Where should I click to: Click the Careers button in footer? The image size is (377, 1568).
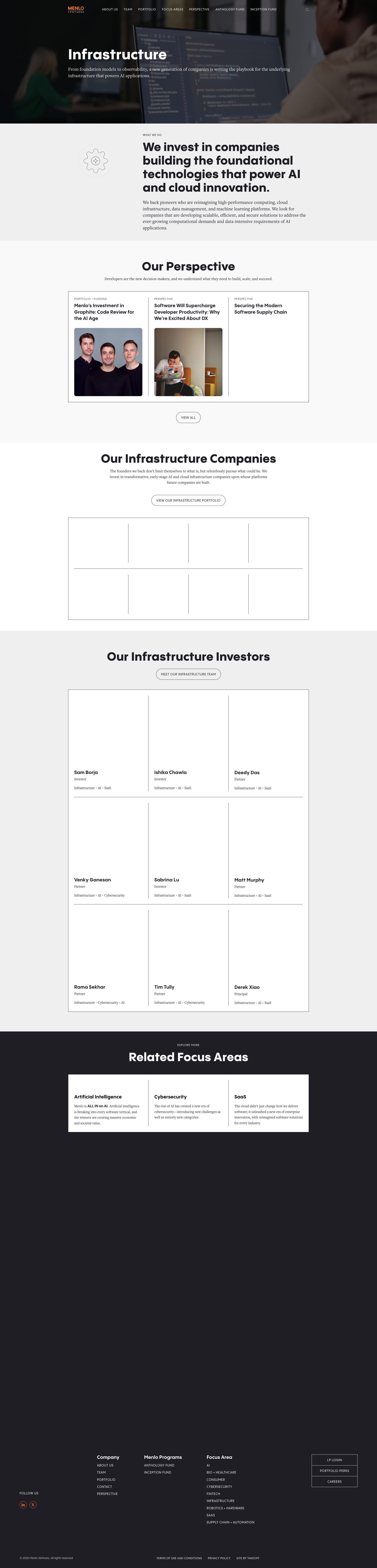coord(334,1482)
